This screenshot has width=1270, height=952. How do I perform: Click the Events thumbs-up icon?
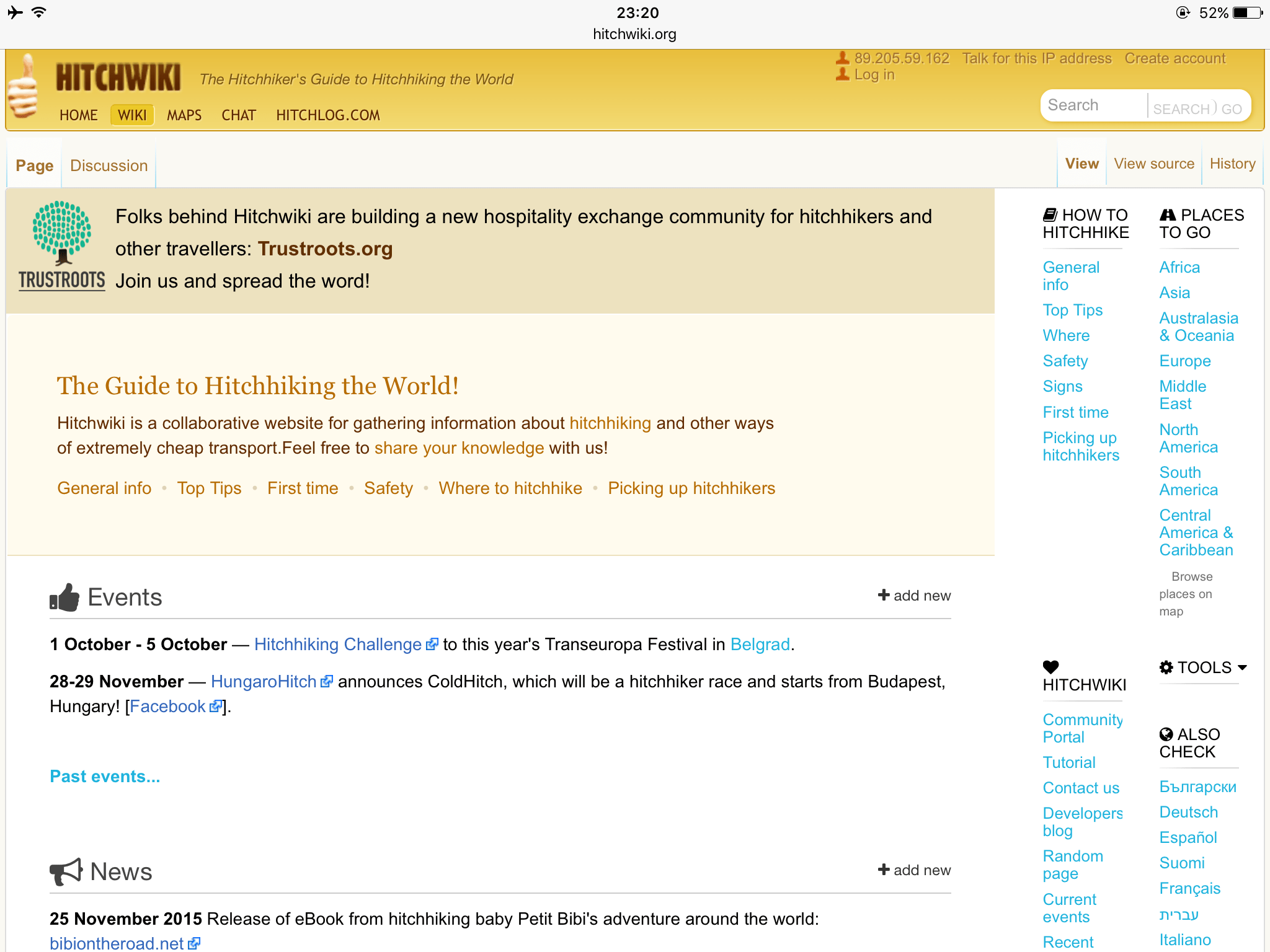[64, 597]
